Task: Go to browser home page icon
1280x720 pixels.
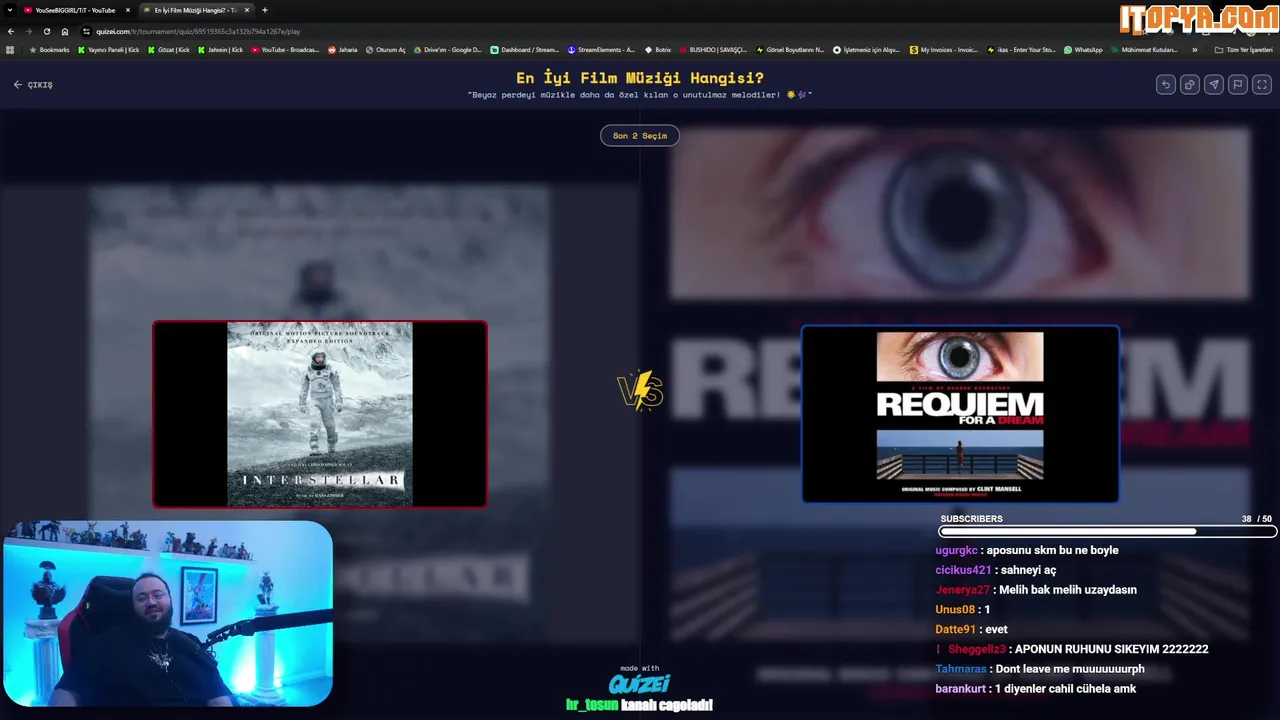Action: [x=65, y=31]
